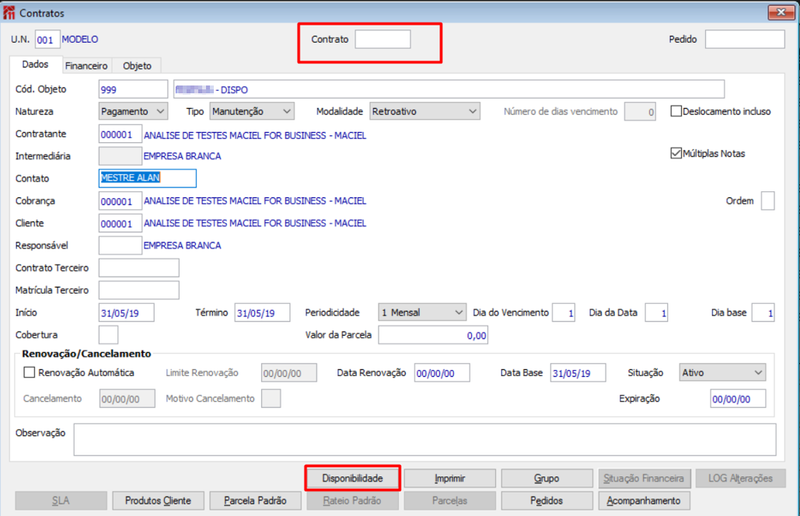Viewport: 800px width, 516px height.
Task: Click the Imprimir button
Action: pyautogui.click(x=449, y=478)
